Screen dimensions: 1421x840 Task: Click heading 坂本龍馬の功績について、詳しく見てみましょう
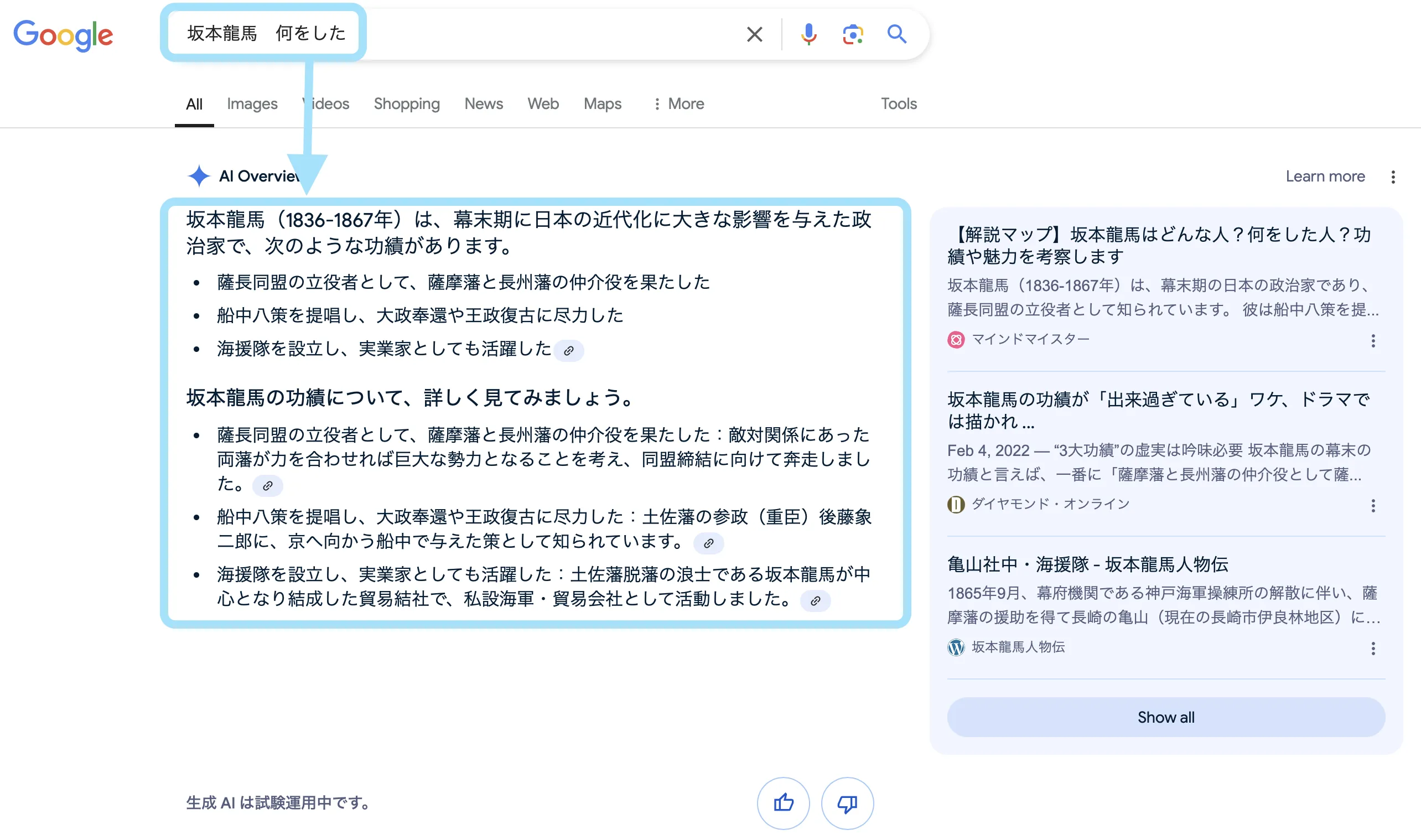[409, 398]
